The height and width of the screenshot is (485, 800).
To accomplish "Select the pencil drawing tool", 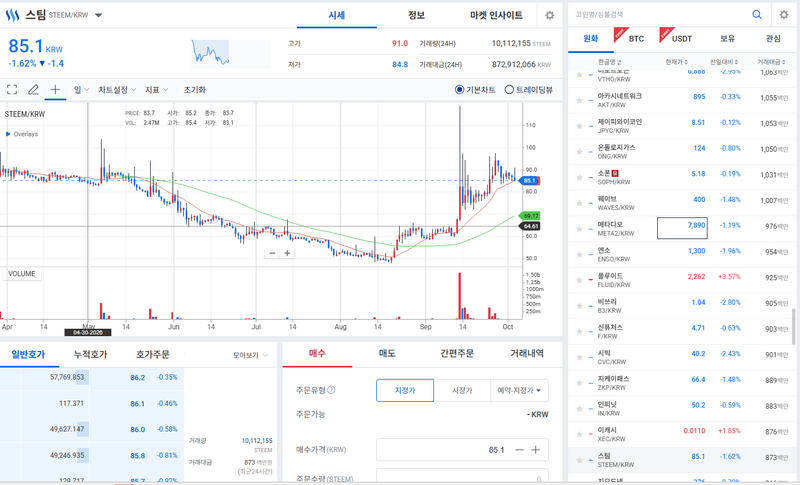I will click(x=33, y=90).
